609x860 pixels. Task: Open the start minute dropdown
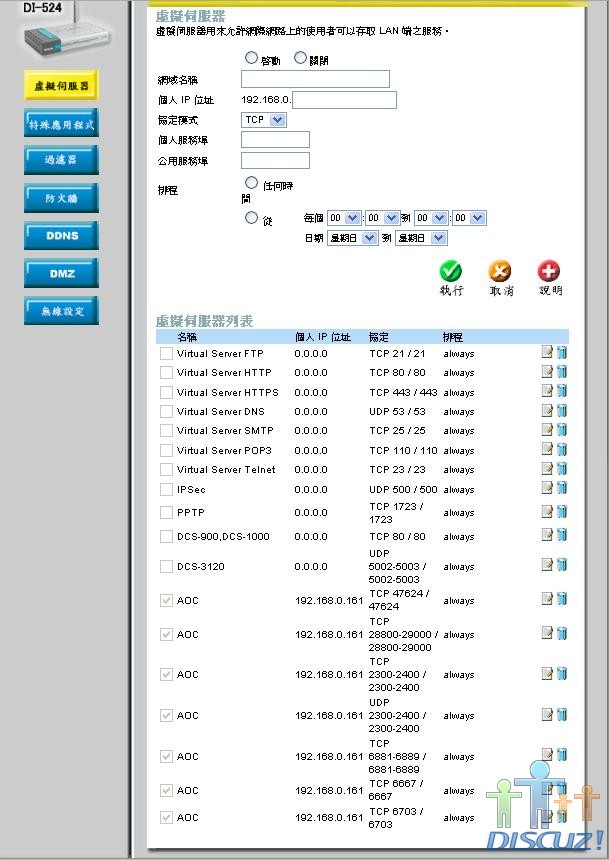click(382, 218)
